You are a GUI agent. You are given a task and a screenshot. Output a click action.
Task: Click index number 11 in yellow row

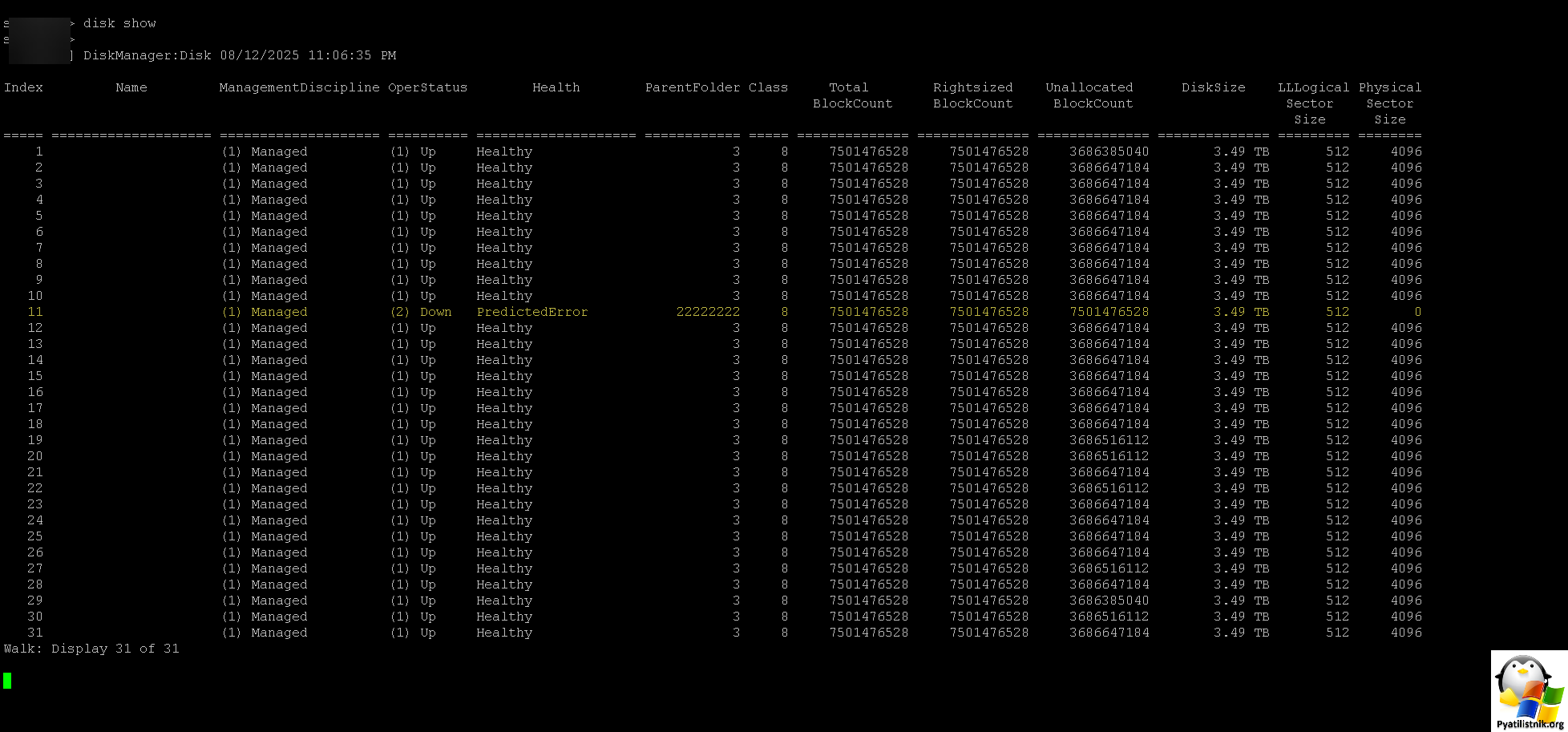[x=35, y=312]
